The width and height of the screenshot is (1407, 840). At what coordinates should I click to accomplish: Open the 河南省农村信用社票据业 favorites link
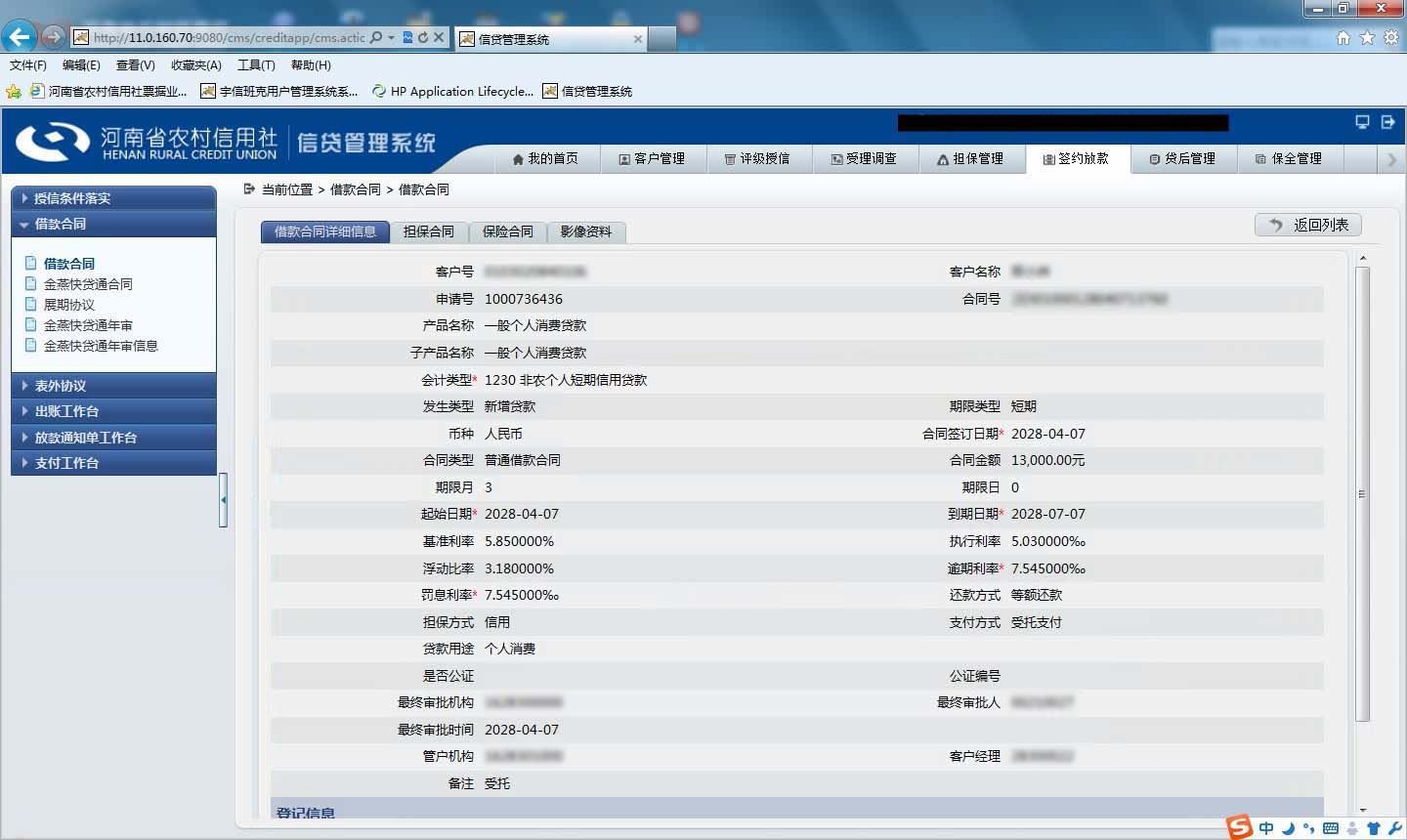tap(108, 92)
